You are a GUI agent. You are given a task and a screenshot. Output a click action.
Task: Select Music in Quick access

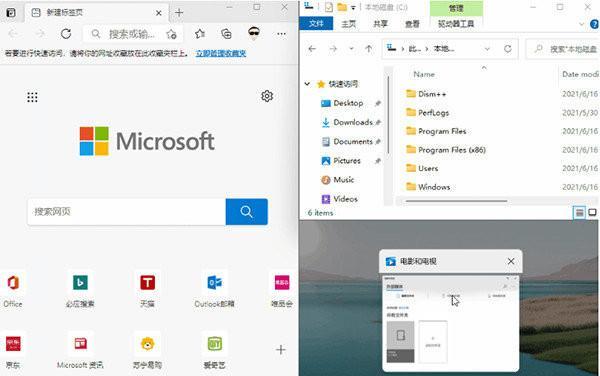click(343, 179)
